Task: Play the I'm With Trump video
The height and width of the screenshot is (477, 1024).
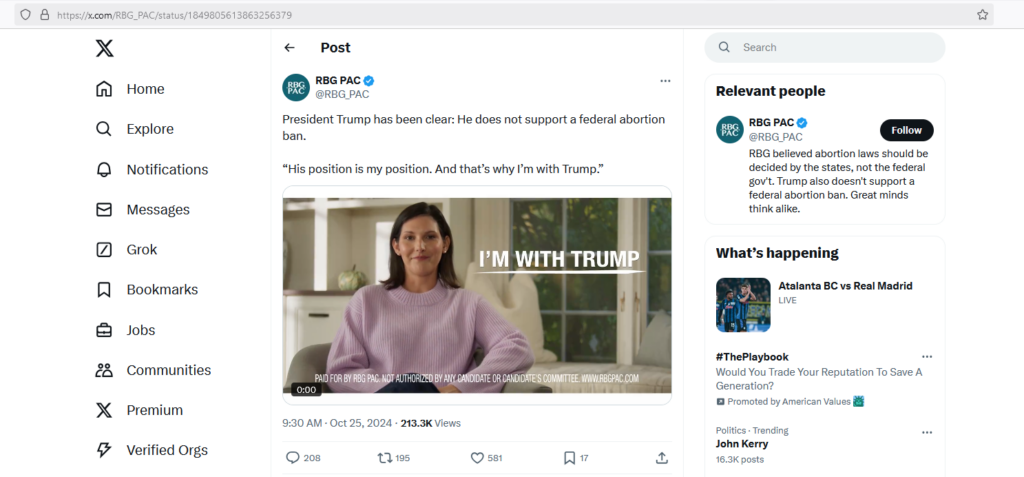Action: 477,295
